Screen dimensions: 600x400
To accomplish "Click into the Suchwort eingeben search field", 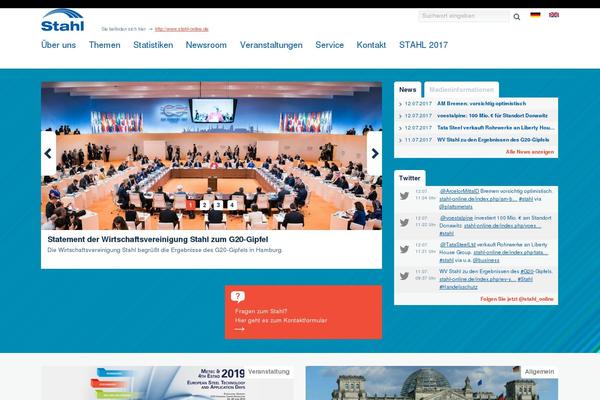I will (464, 16).
